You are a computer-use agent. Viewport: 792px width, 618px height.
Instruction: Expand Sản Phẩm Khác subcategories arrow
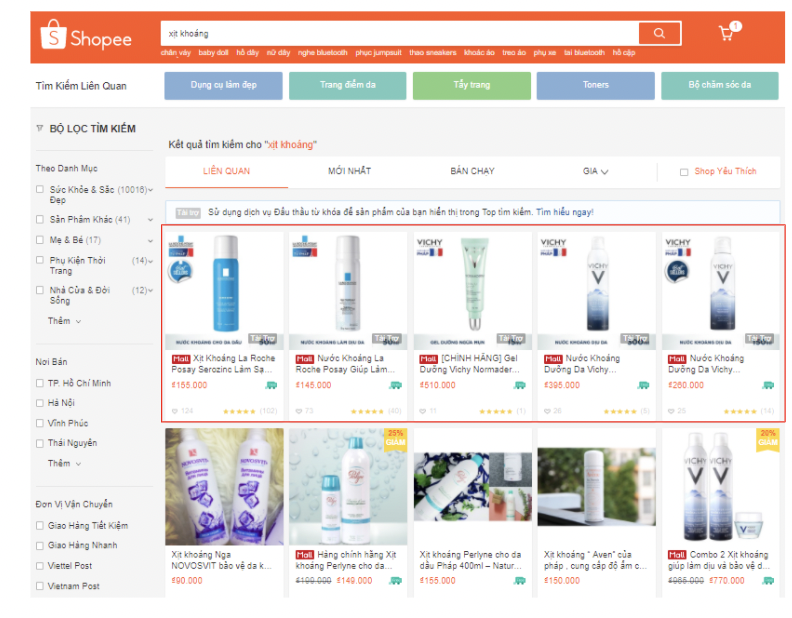150,220
